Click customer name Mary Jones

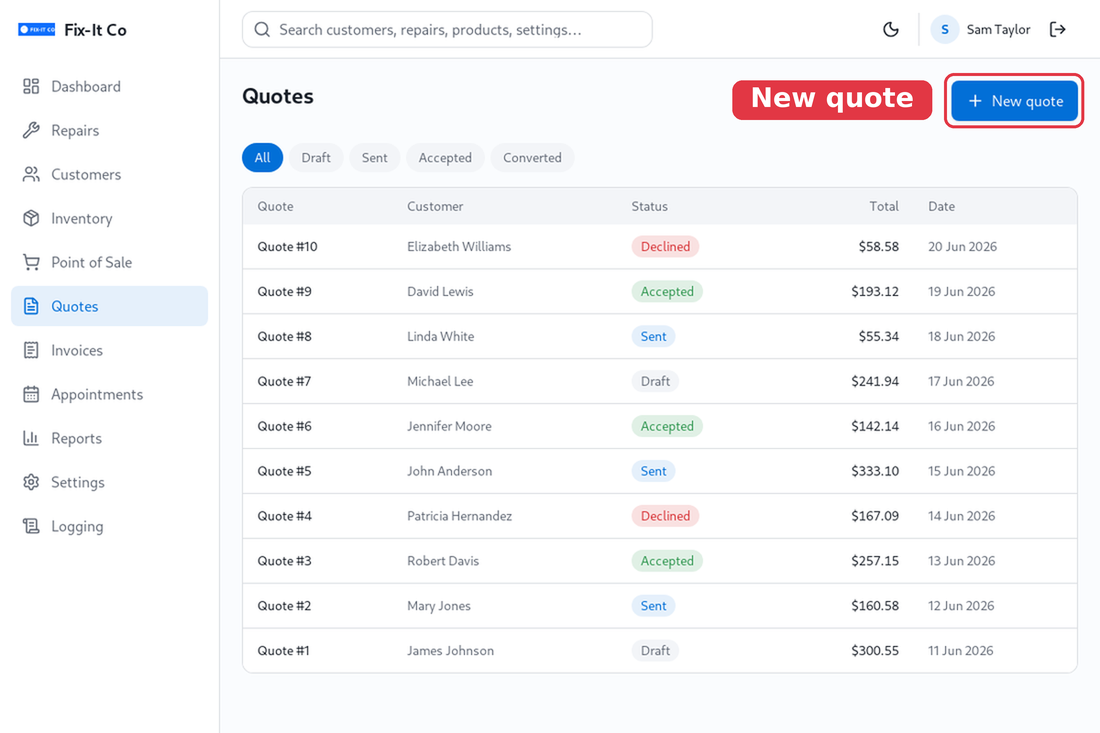tap(439, 606)
